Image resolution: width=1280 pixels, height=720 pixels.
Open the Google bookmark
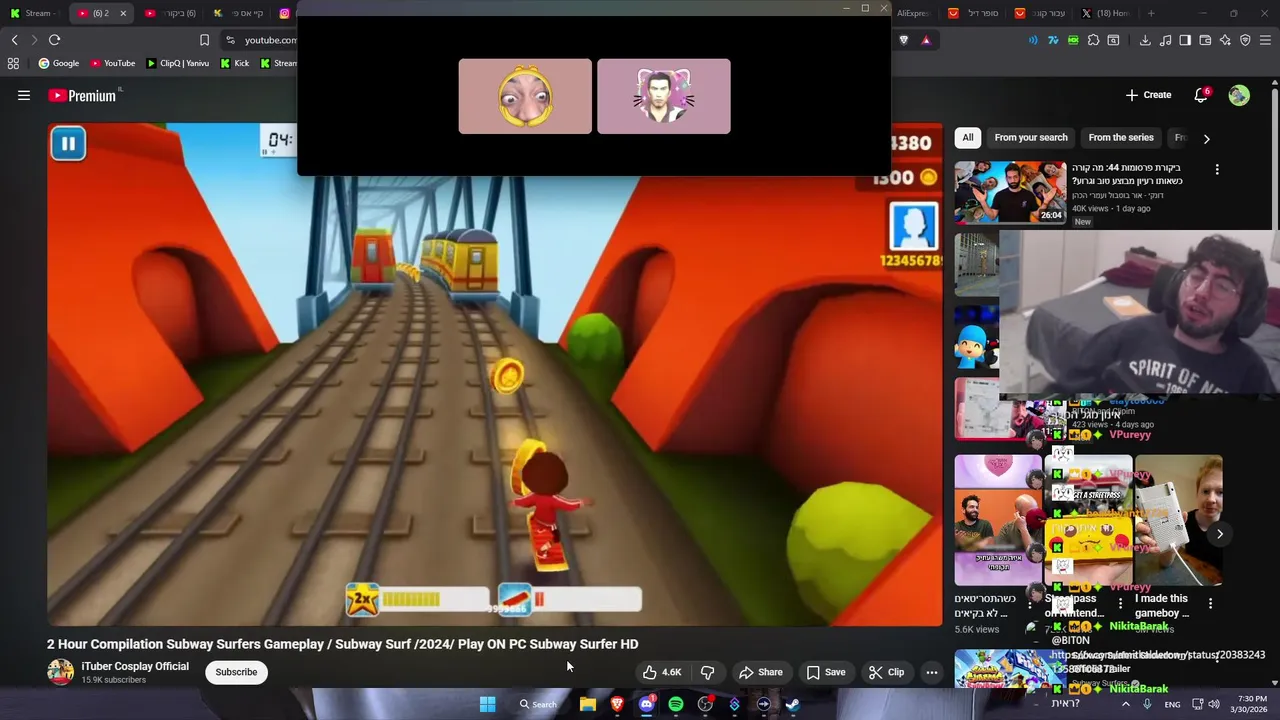pyautogui.click(x=58, y=63)
